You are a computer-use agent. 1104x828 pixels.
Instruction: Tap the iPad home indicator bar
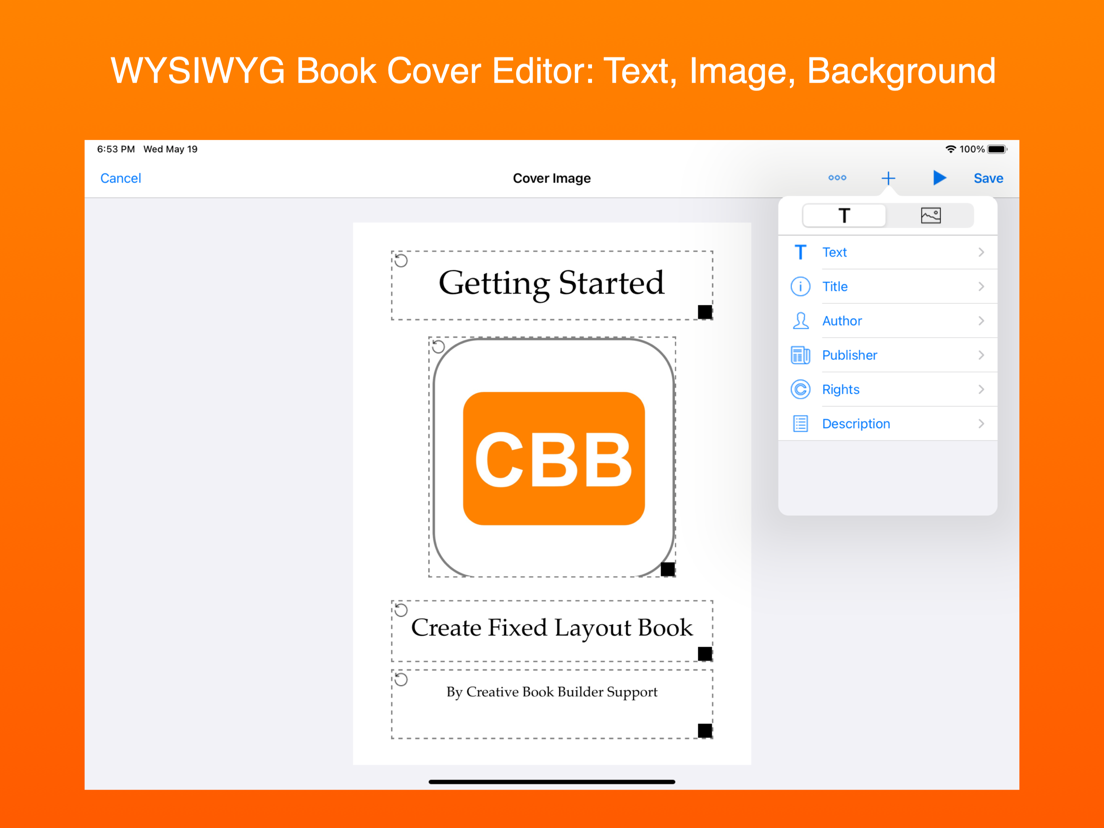click(x=551, y=782)
